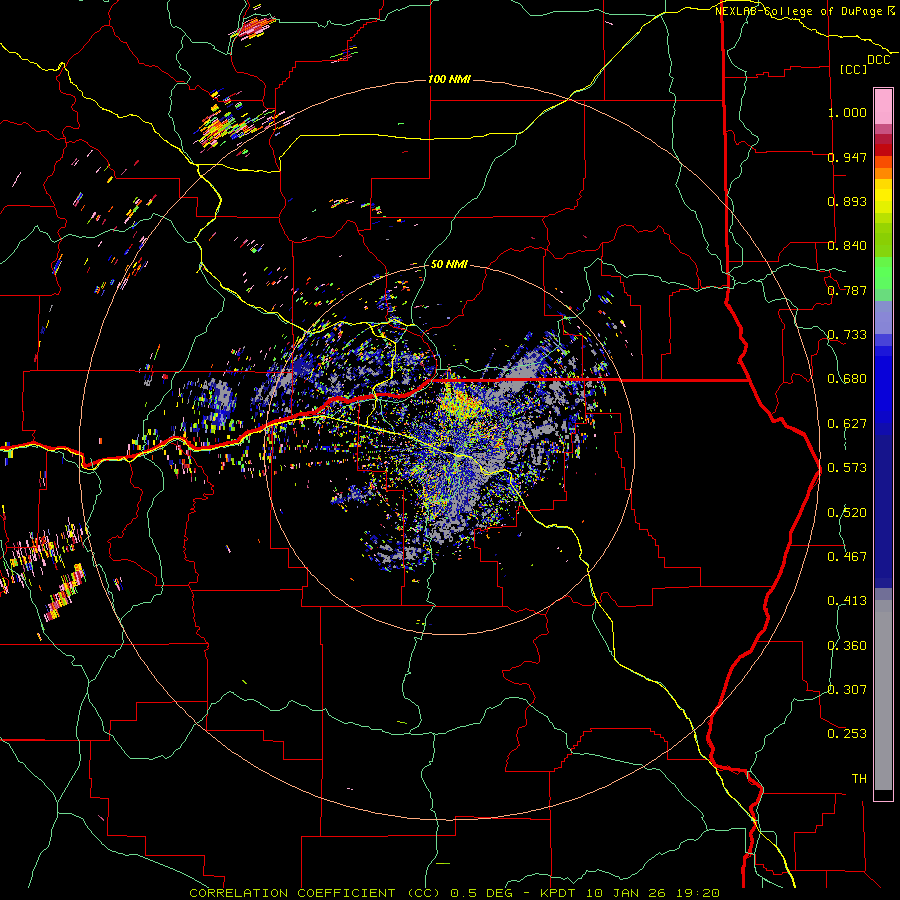Click the [CC] legend unit label
Image resolution: width=900 pixels, height=900 pixels.
(x=854, y=69)
